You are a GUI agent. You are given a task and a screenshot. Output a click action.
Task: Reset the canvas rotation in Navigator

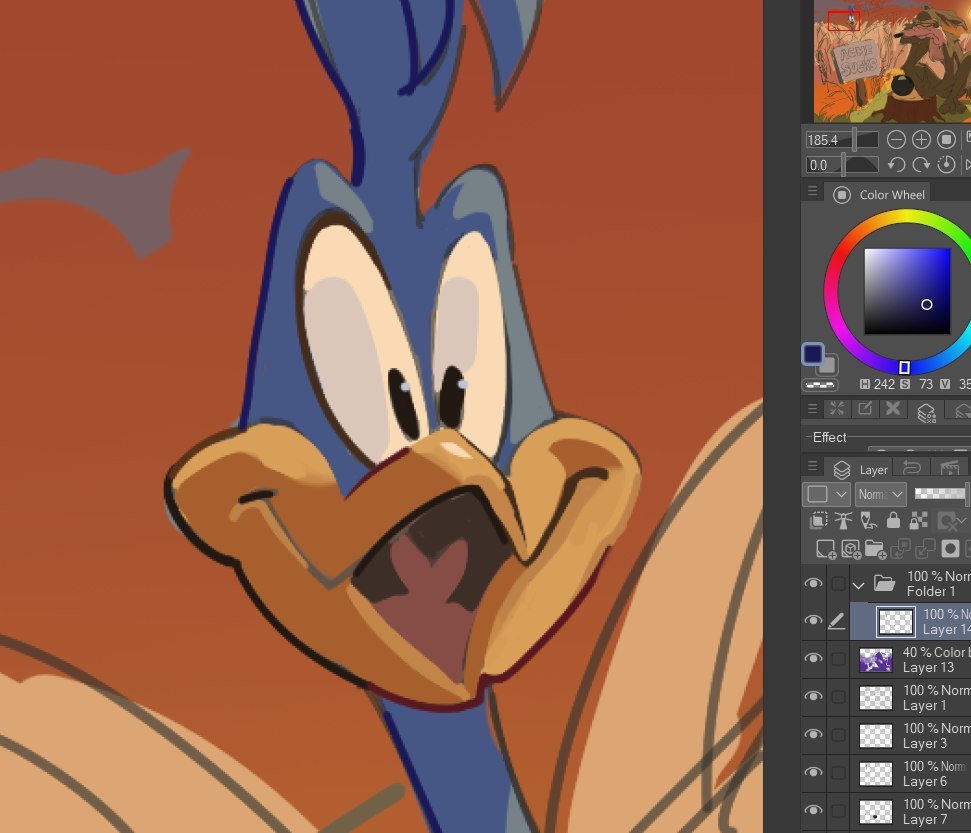pos(946,165)
